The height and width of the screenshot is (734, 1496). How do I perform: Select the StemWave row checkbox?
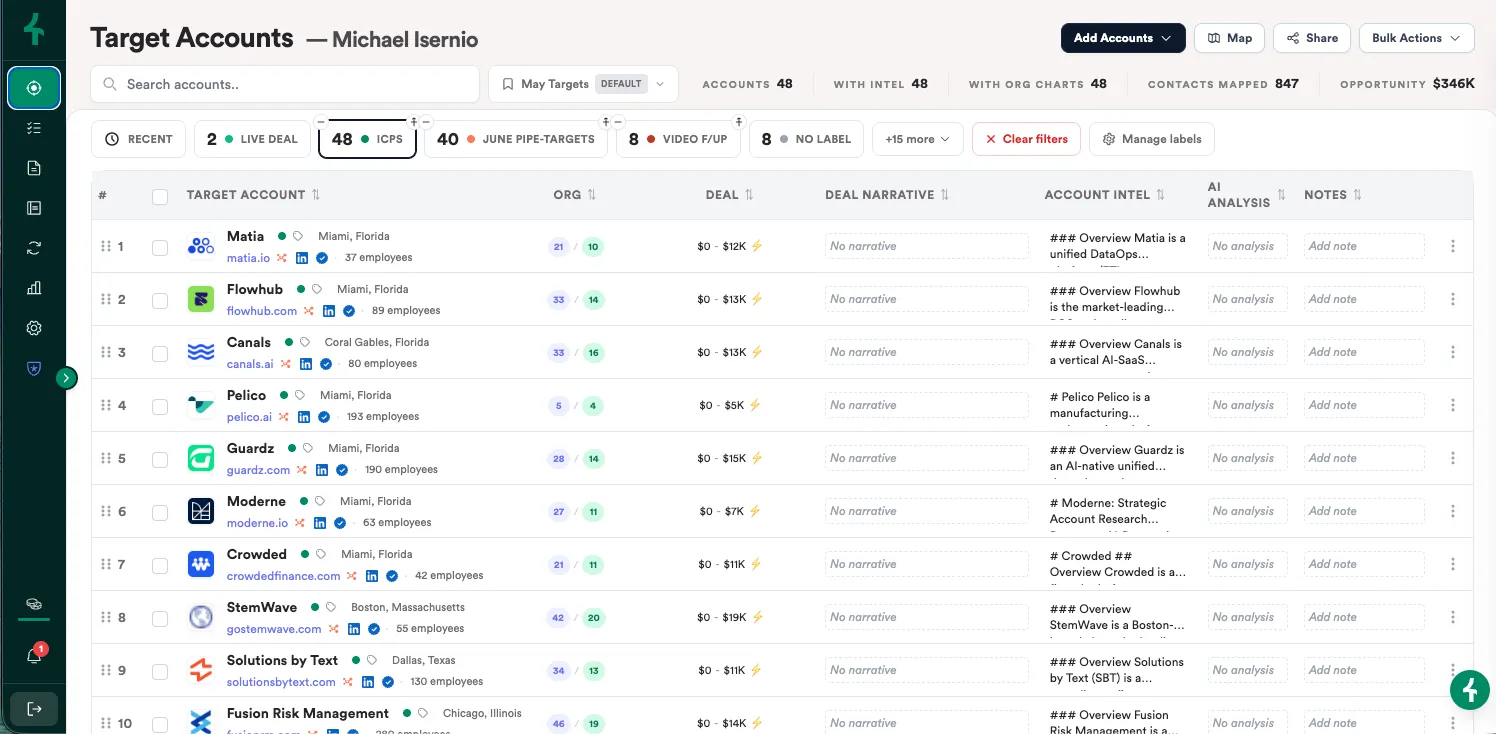click(160, 618)
